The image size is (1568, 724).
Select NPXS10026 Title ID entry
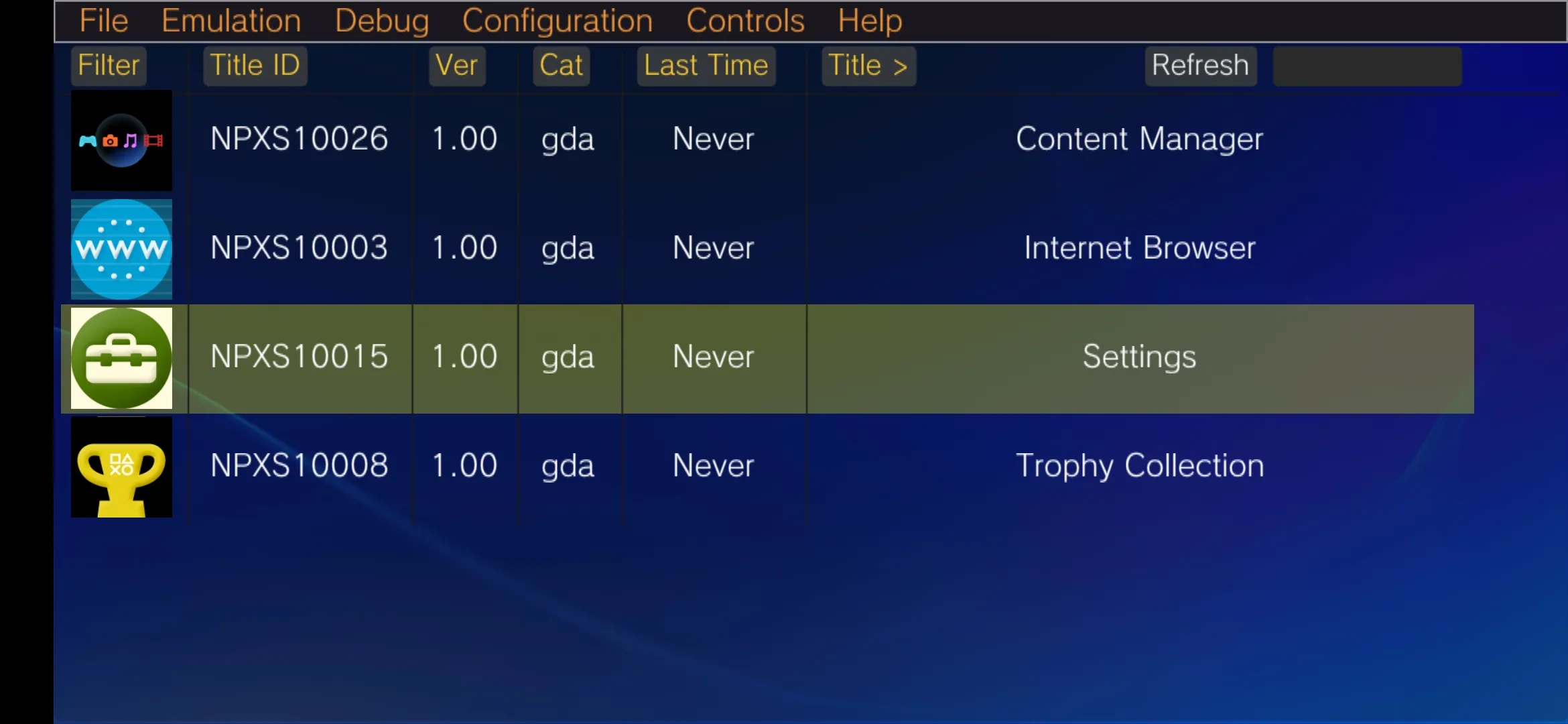[298, 138]
